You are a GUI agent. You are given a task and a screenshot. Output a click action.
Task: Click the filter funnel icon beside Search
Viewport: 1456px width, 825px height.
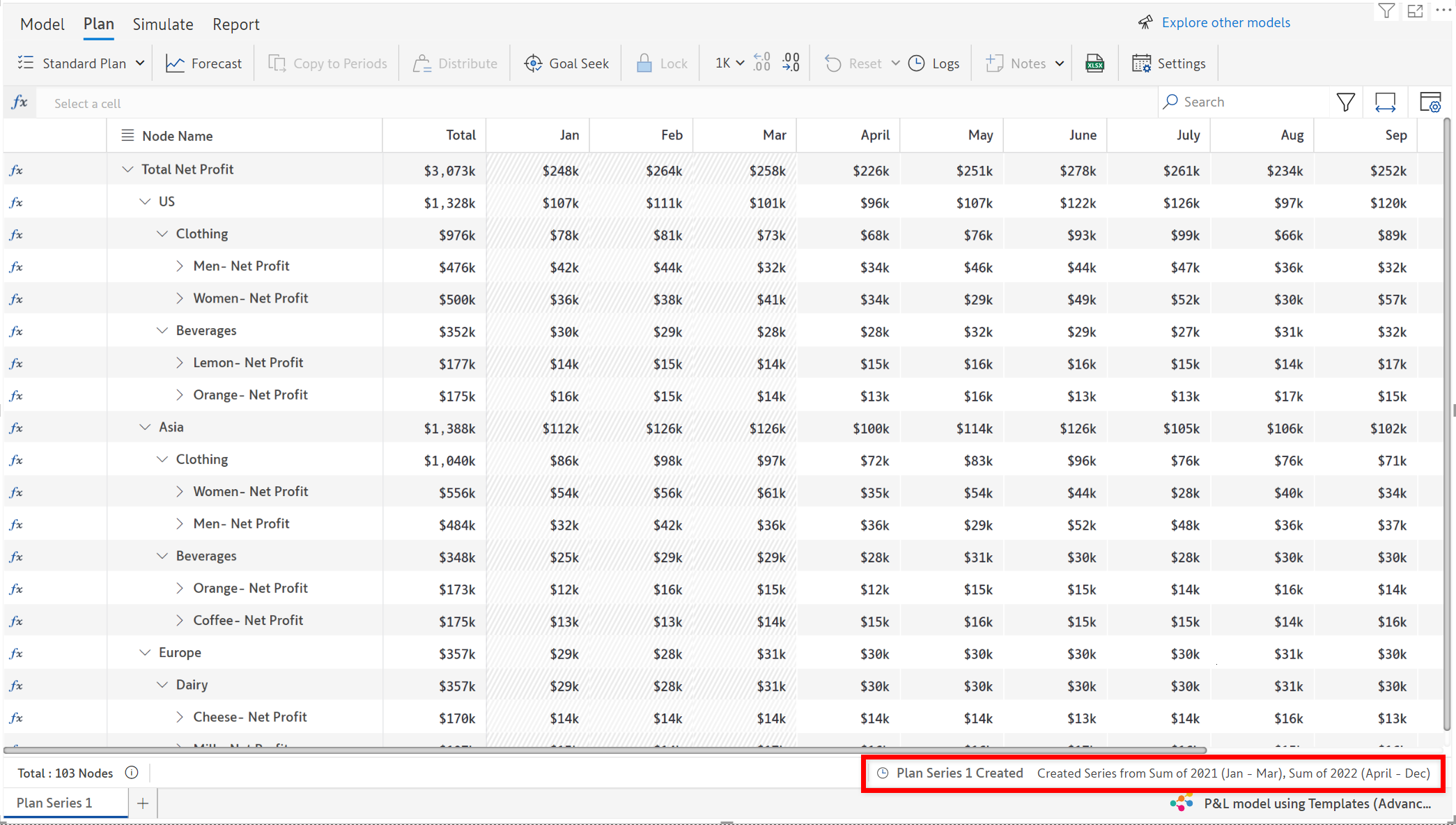(x=1346, y=102)
